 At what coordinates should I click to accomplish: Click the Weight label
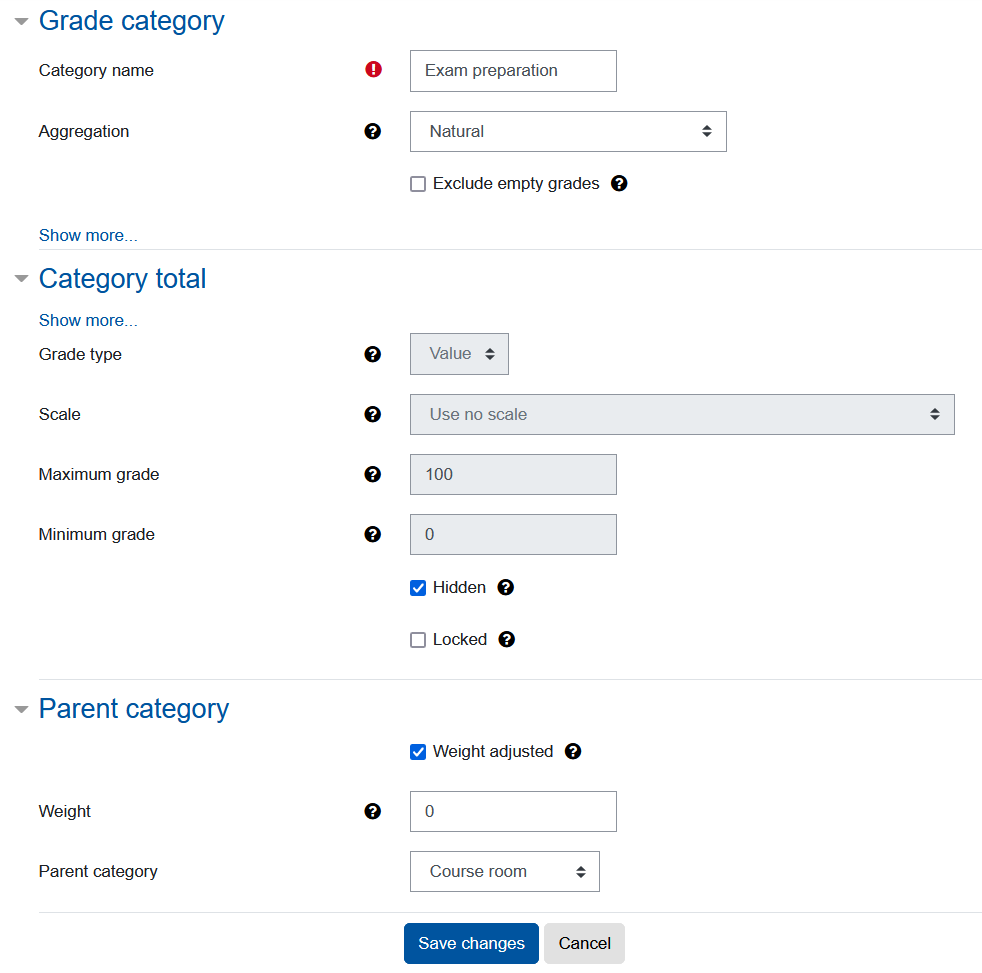tap(65, 811)
